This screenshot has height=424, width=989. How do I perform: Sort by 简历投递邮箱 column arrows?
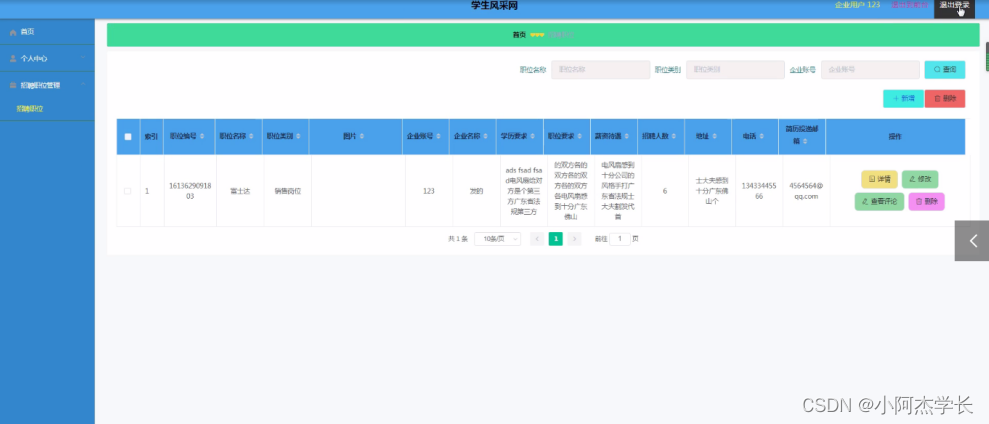click(805, 142)
